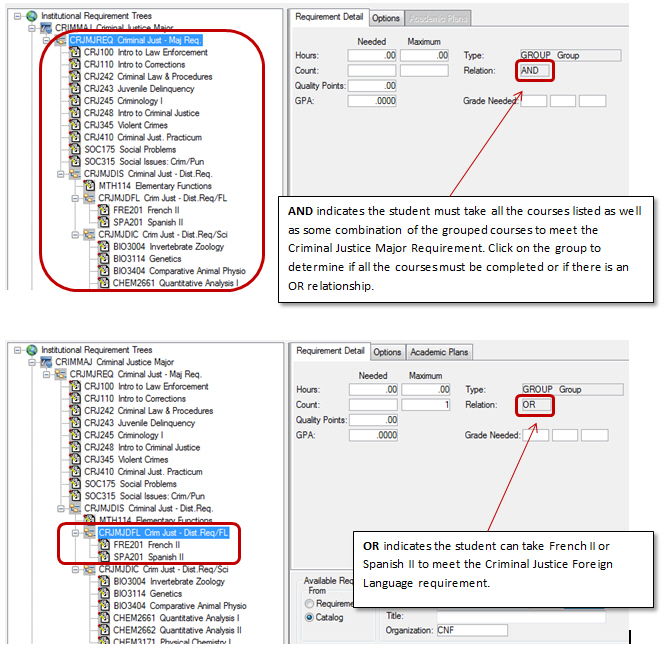Image resolution: width=665 pixels, height=653 pixels.
Task: Select the highlighted CRJMJREQ Criminal Just row in top tree
Action: tap(136, 40)
